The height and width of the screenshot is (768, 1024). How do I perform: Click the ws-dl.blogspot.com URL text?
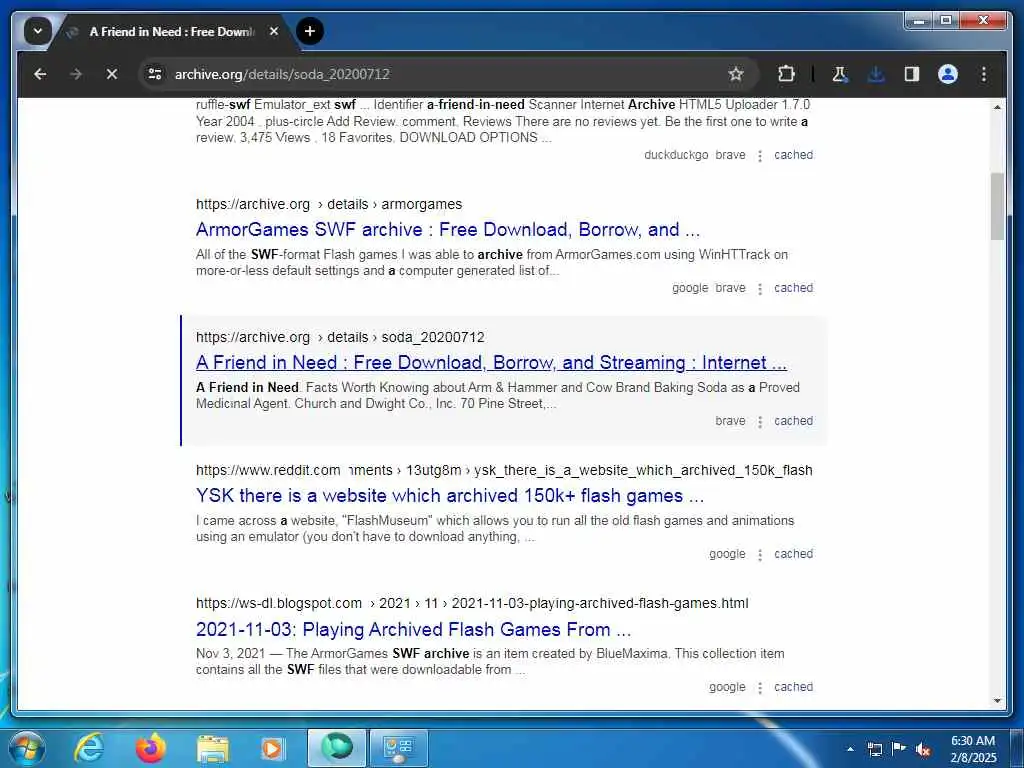(472, 603)
